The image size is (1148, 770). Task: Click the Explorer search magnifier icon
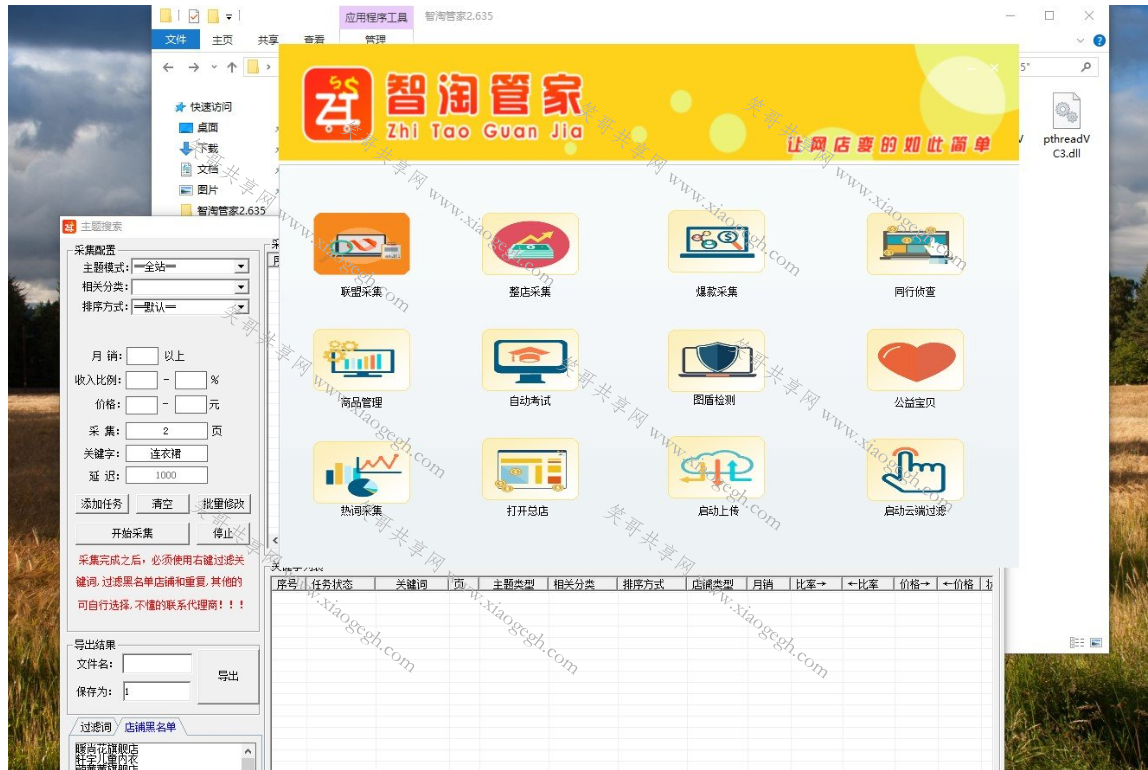1086,67
